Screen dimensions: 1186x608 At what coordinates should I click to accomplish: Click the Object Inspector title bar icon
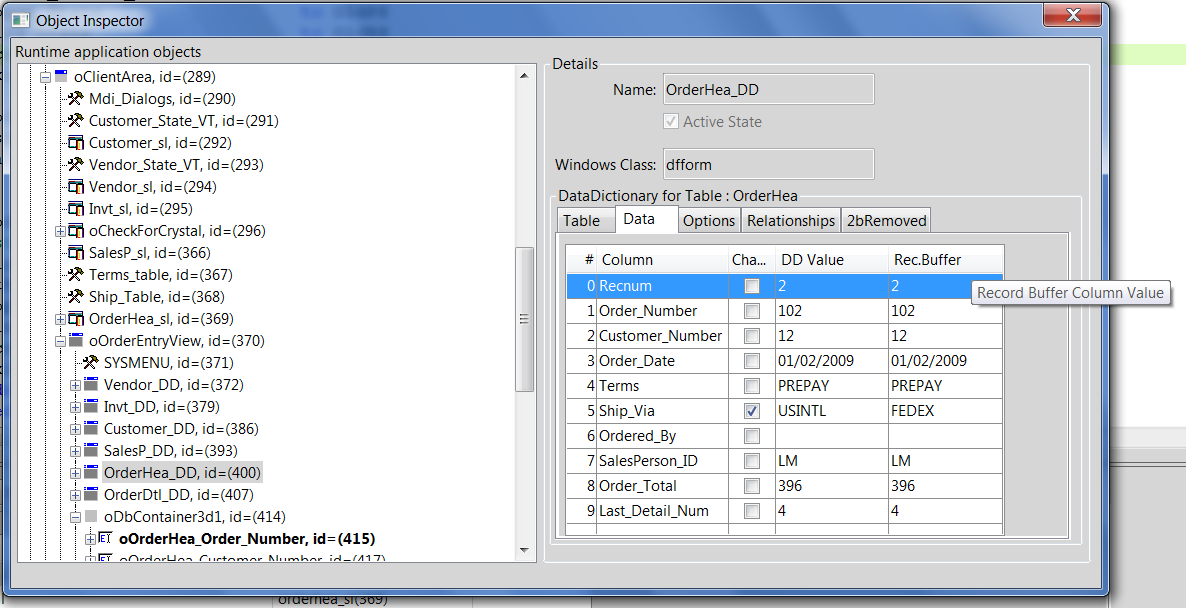[x=20, y=20]
